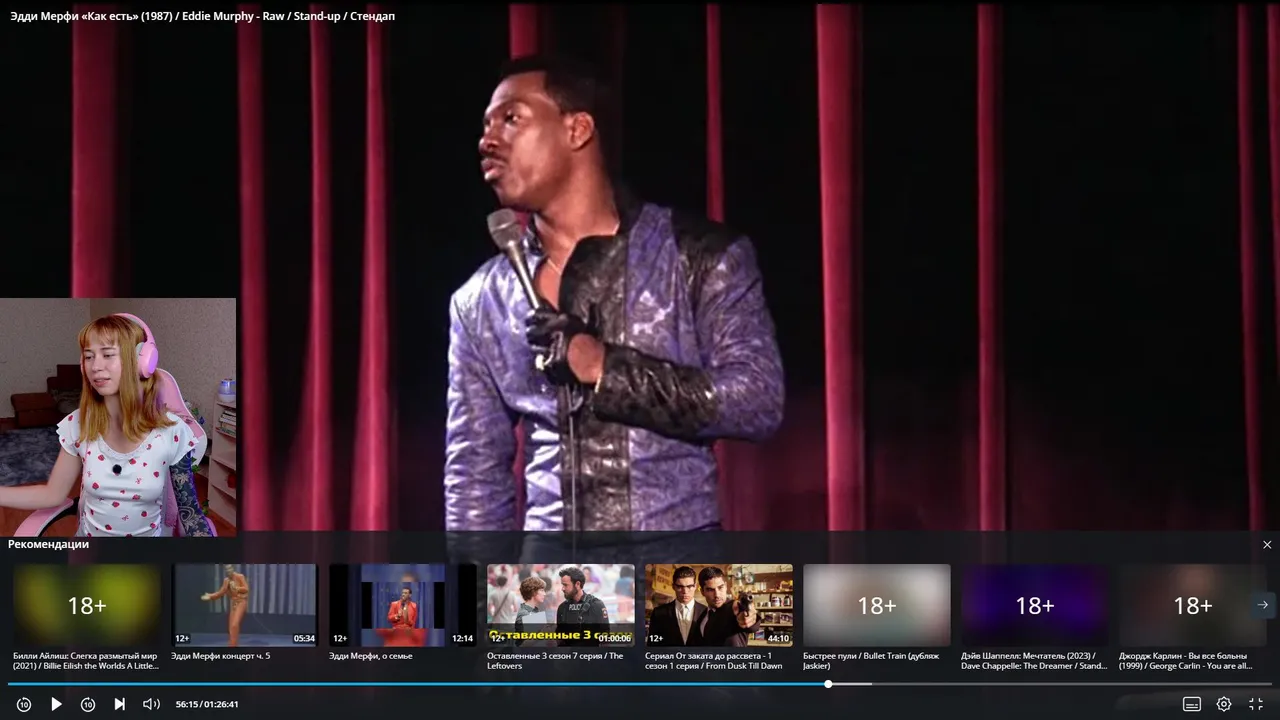
Task: Click the Рекомендации heading
Action: [48, 544]
